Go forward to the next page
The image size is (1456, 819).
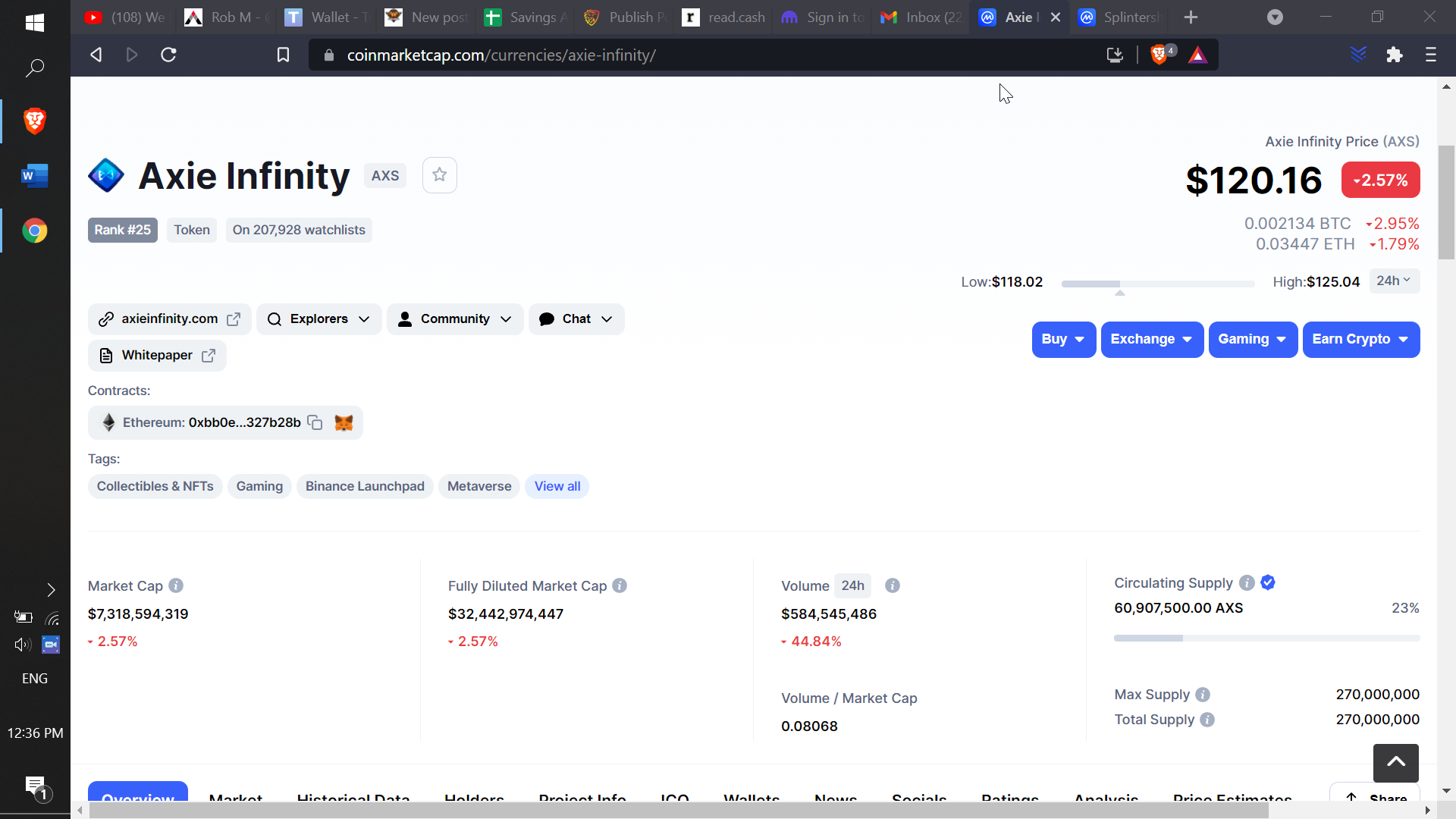pos(132,55)
